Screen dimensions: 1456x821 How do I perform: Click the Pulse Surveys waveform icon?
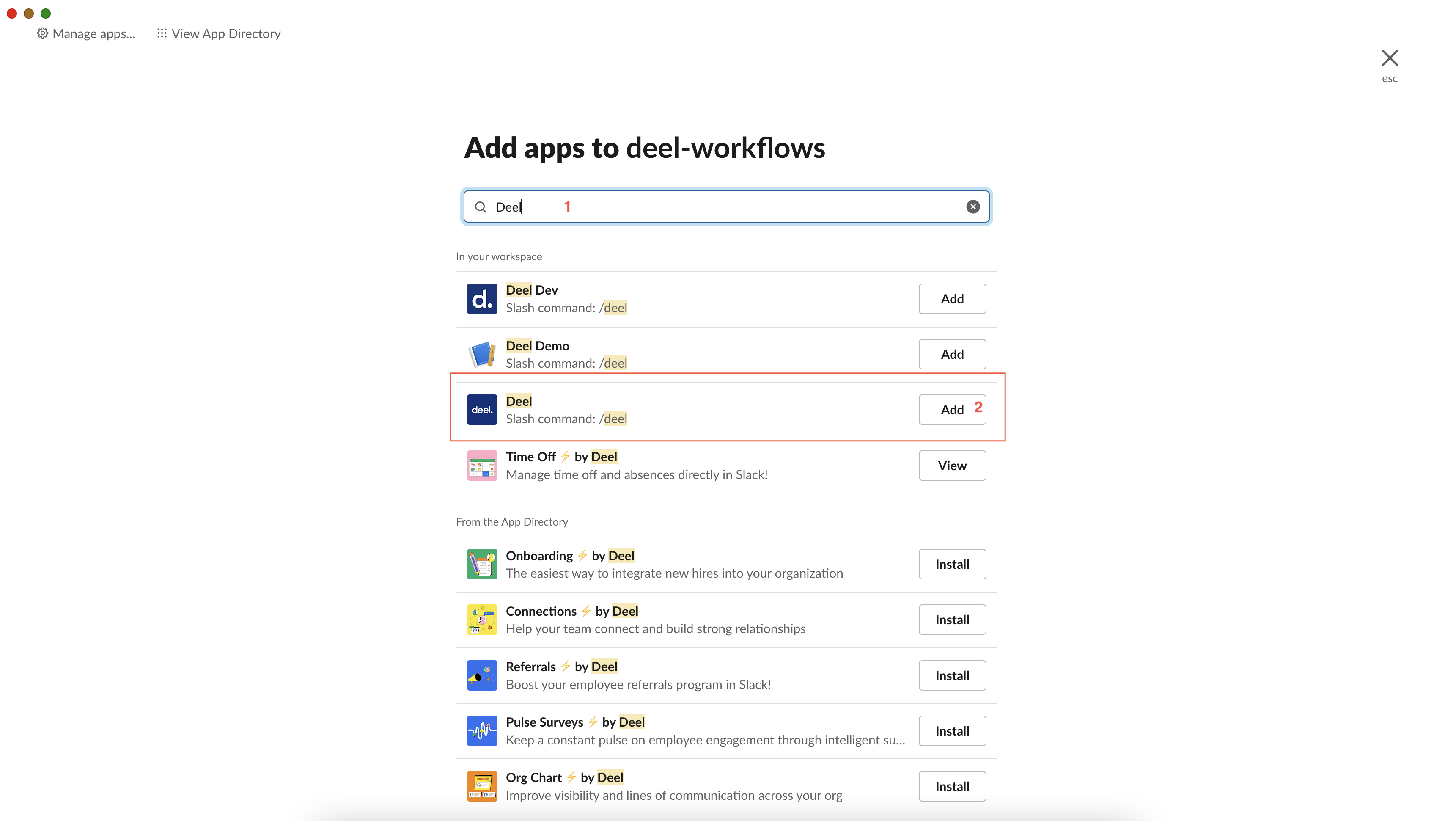point(481,730)
